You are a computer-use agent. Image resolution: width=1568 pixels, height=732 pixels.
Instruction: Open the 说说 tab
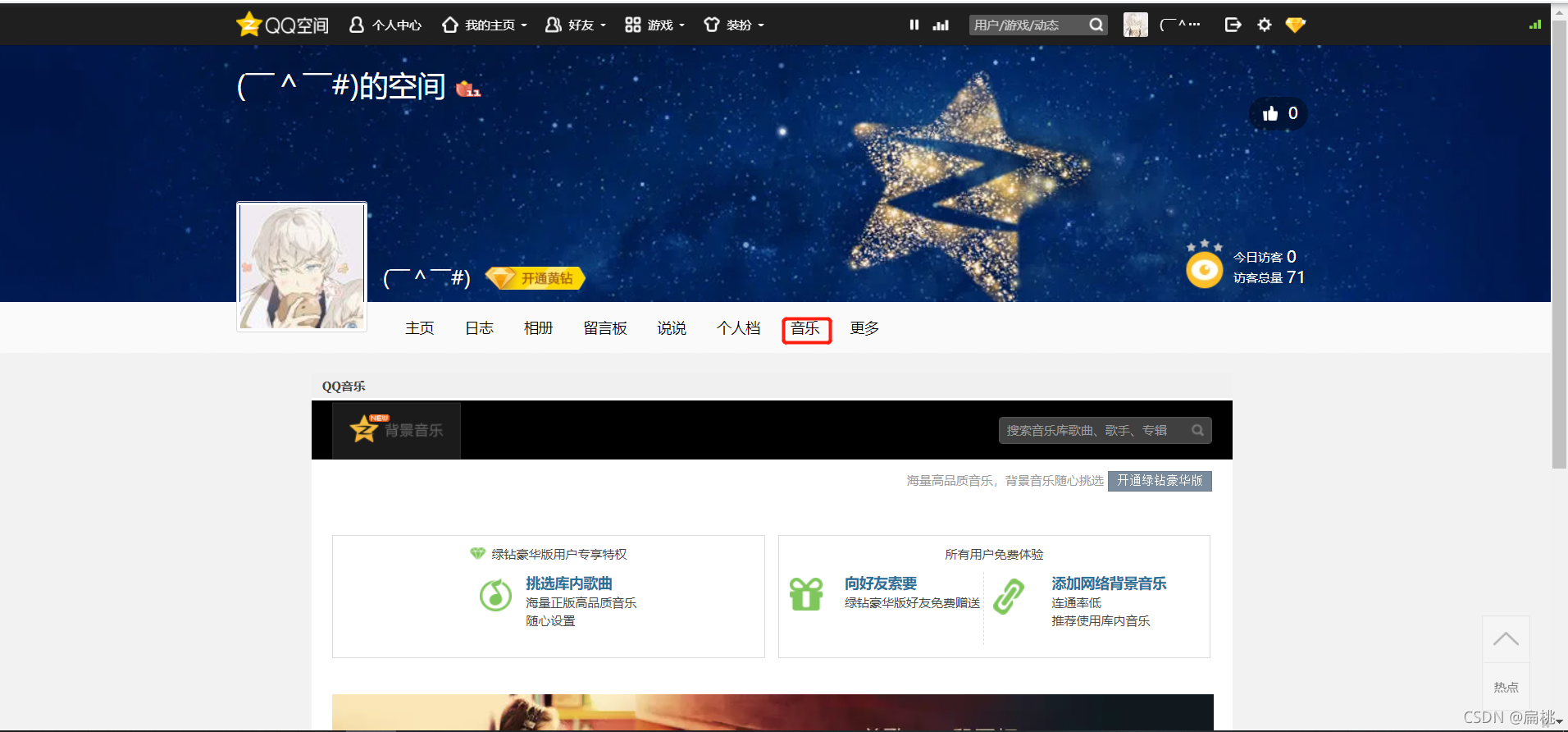[672, 328]
